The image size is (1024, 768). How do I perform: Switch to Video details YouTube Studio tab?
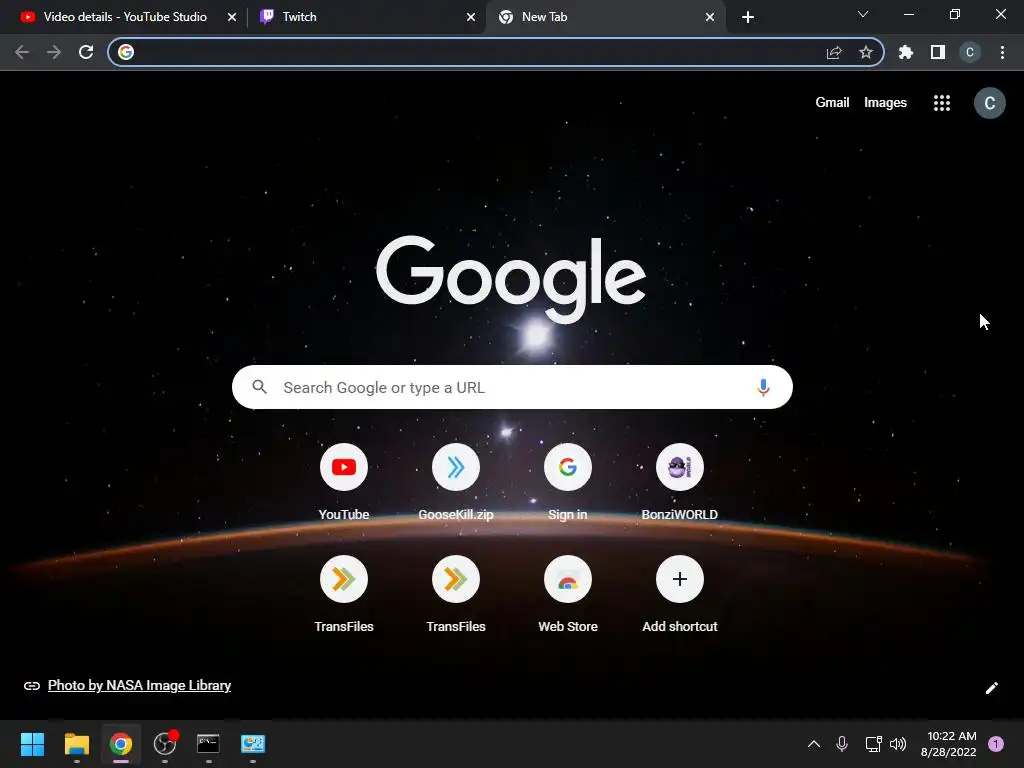pos(125,17)
